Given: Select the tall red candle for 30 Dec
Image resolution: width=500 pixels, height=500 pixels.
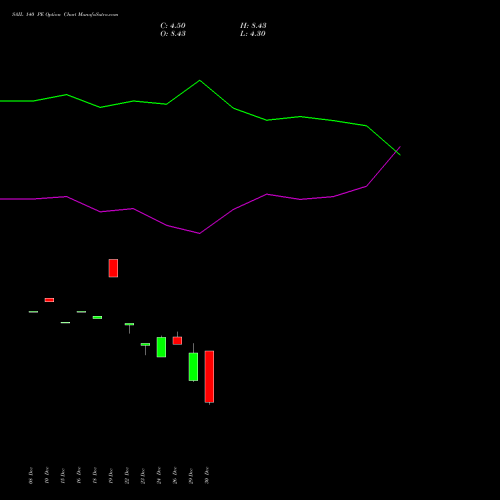Looking at the screenshot, I should [209, 377].
